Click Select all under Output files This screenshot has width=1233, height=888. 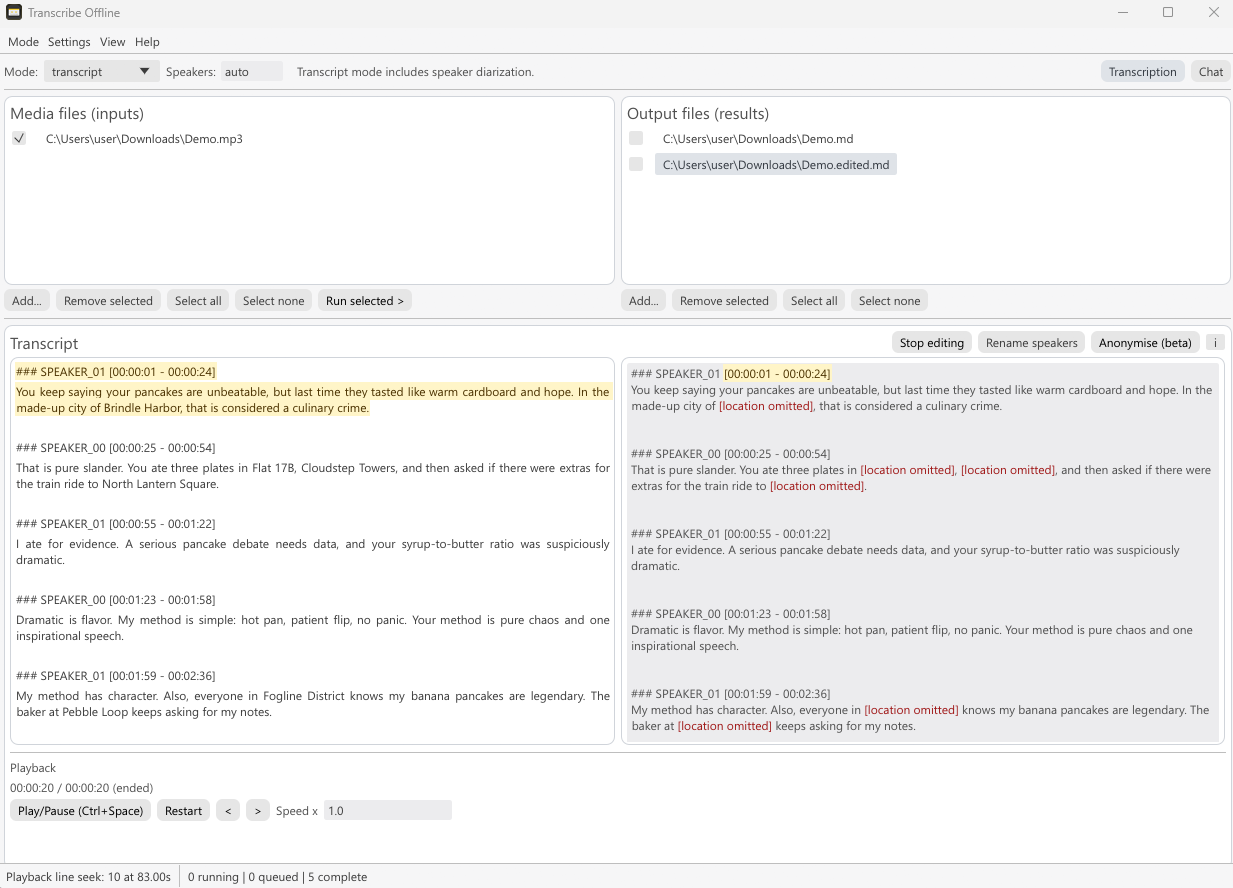(x=814, y=301)
